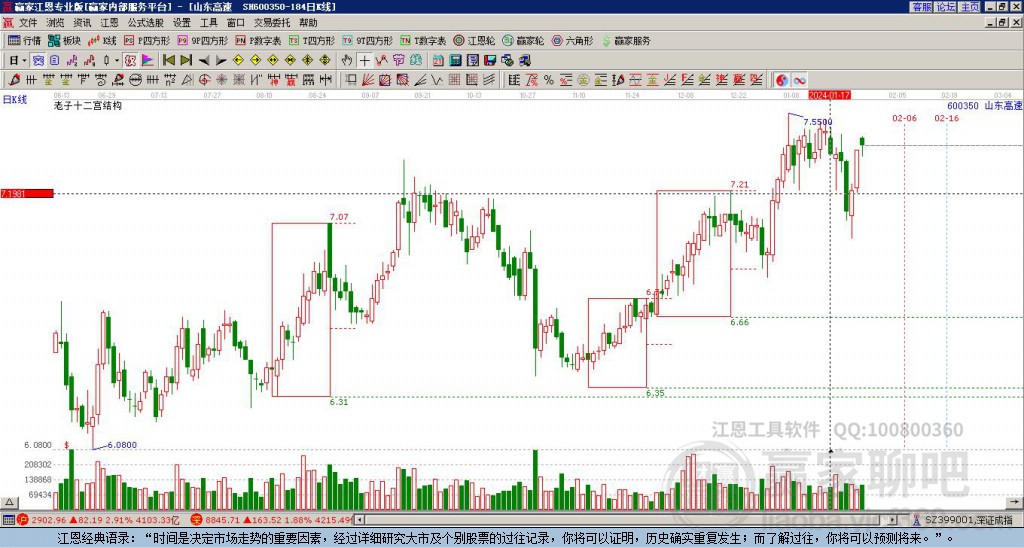1024x548 pixels.
Task: Click the 老子十二宫结构 indicator label
Action: (88, 105)
